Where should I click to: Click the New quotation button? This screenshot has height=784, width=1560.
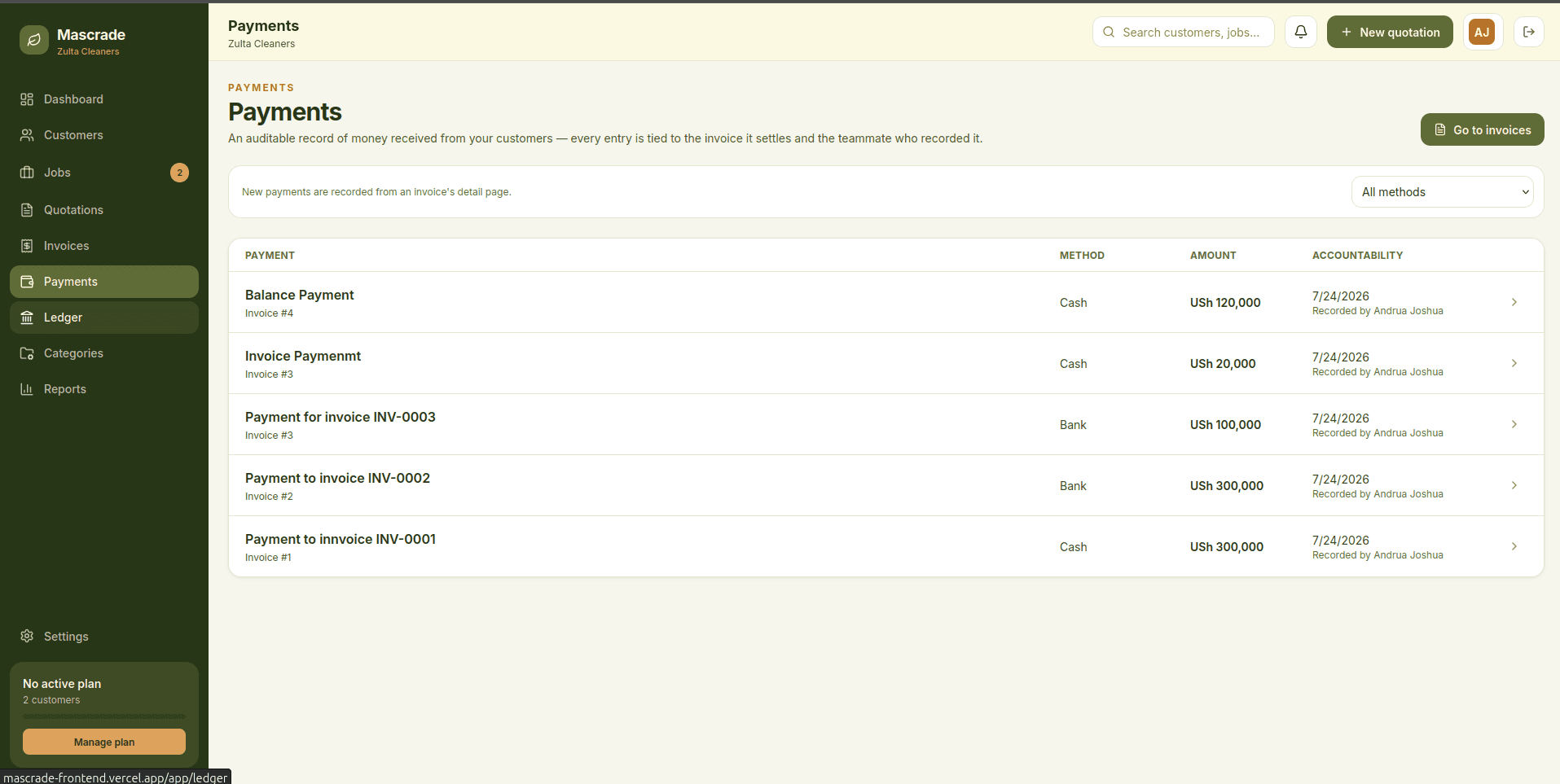[x=1390, y=32]
